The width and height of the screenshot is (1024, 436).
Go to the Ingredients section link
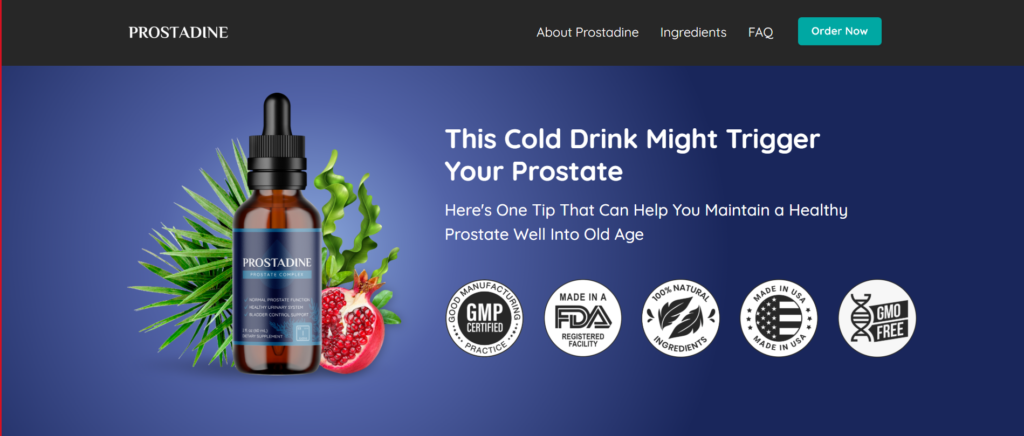[693, 32]
